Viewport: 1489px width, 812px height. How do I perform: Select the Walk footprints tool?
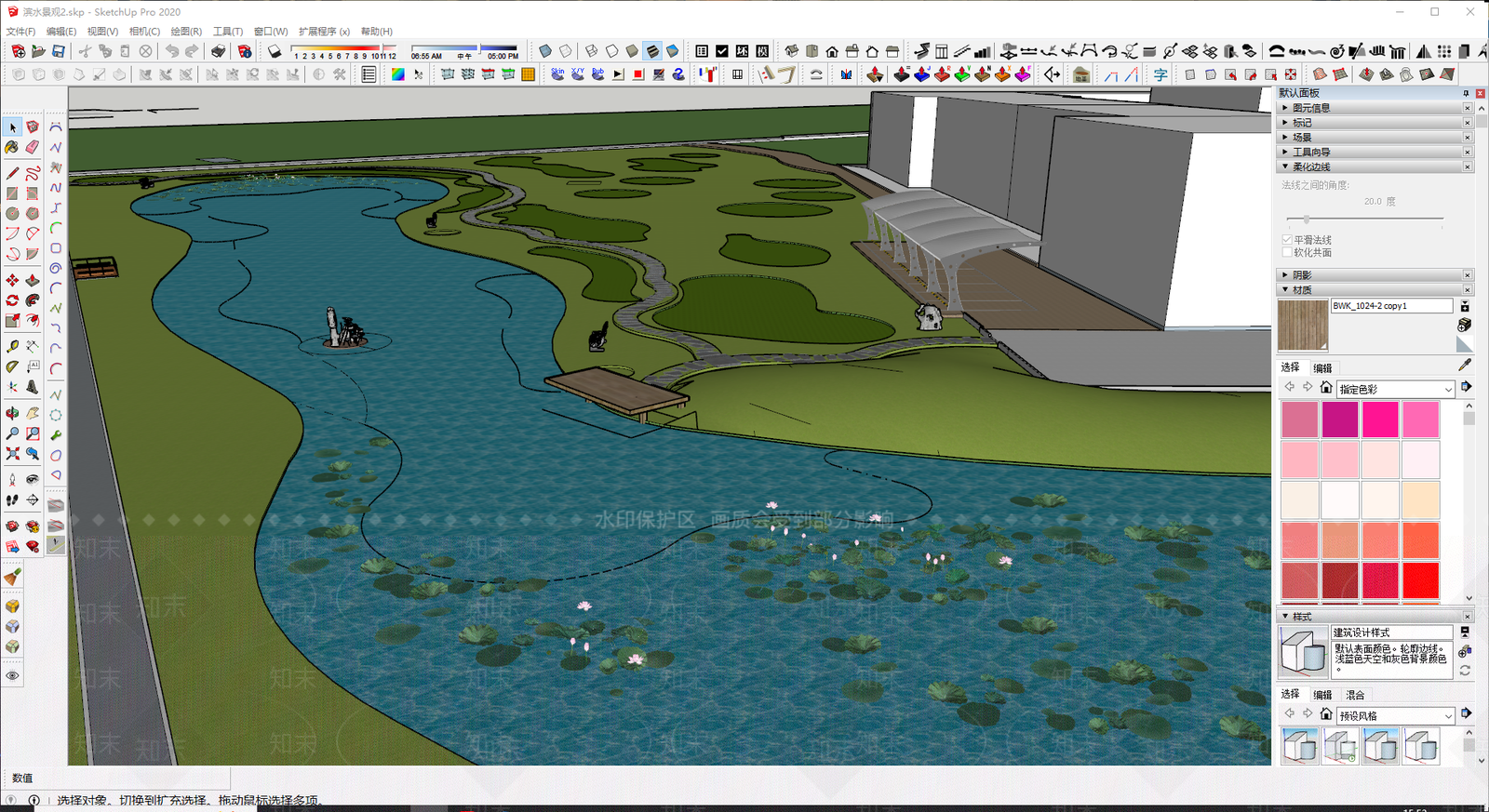12,500
